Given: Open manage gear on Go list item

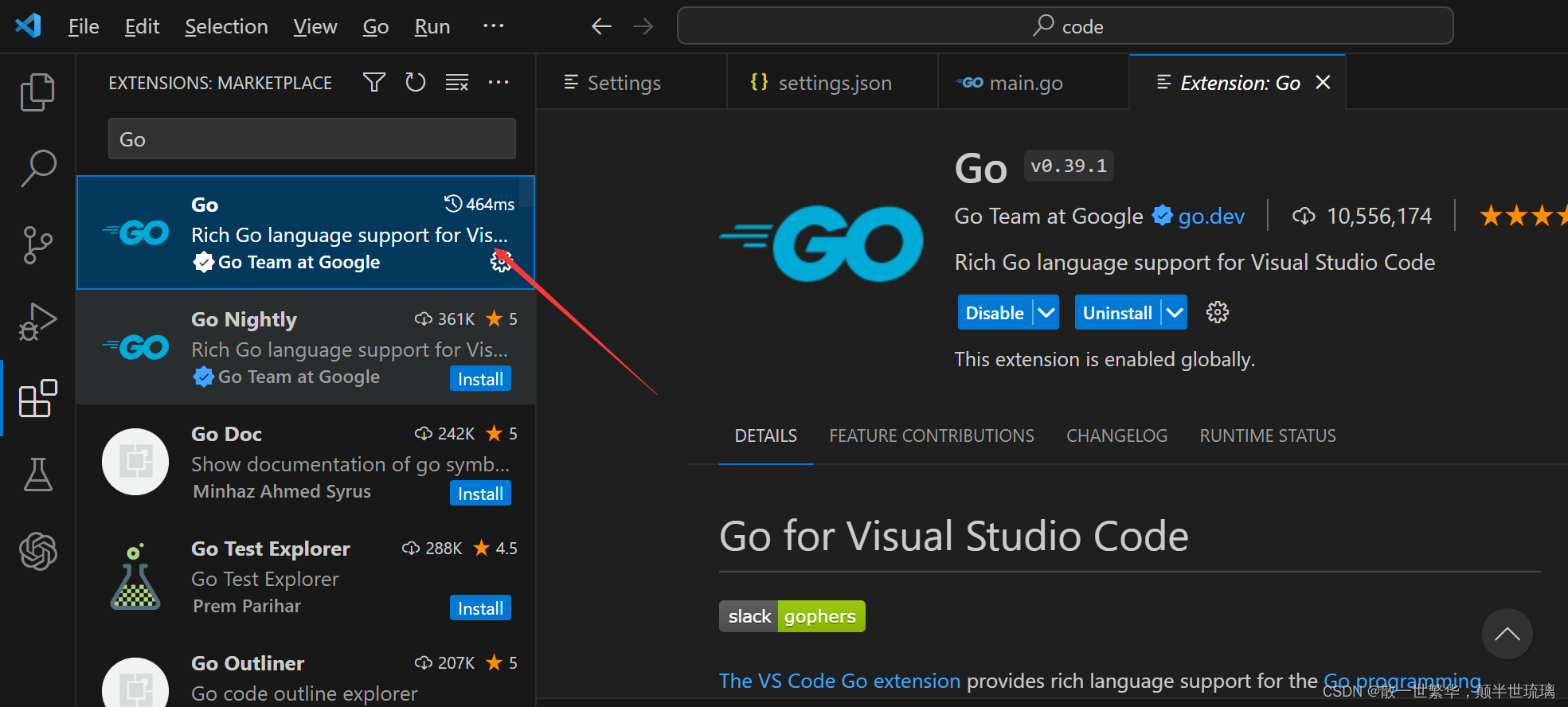Looking at the screenshot, I should (501, 261).
